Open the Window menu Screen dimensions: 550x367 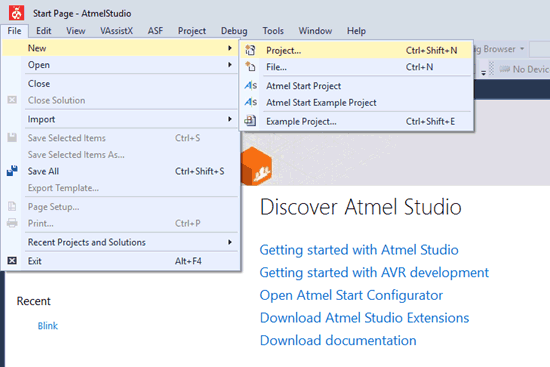[x=315, y=31]
